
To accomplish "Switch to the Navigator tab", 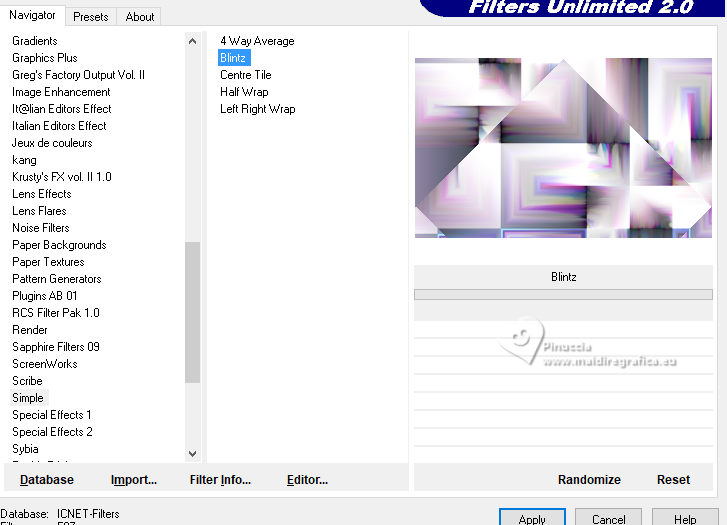I will pos(32,15).
